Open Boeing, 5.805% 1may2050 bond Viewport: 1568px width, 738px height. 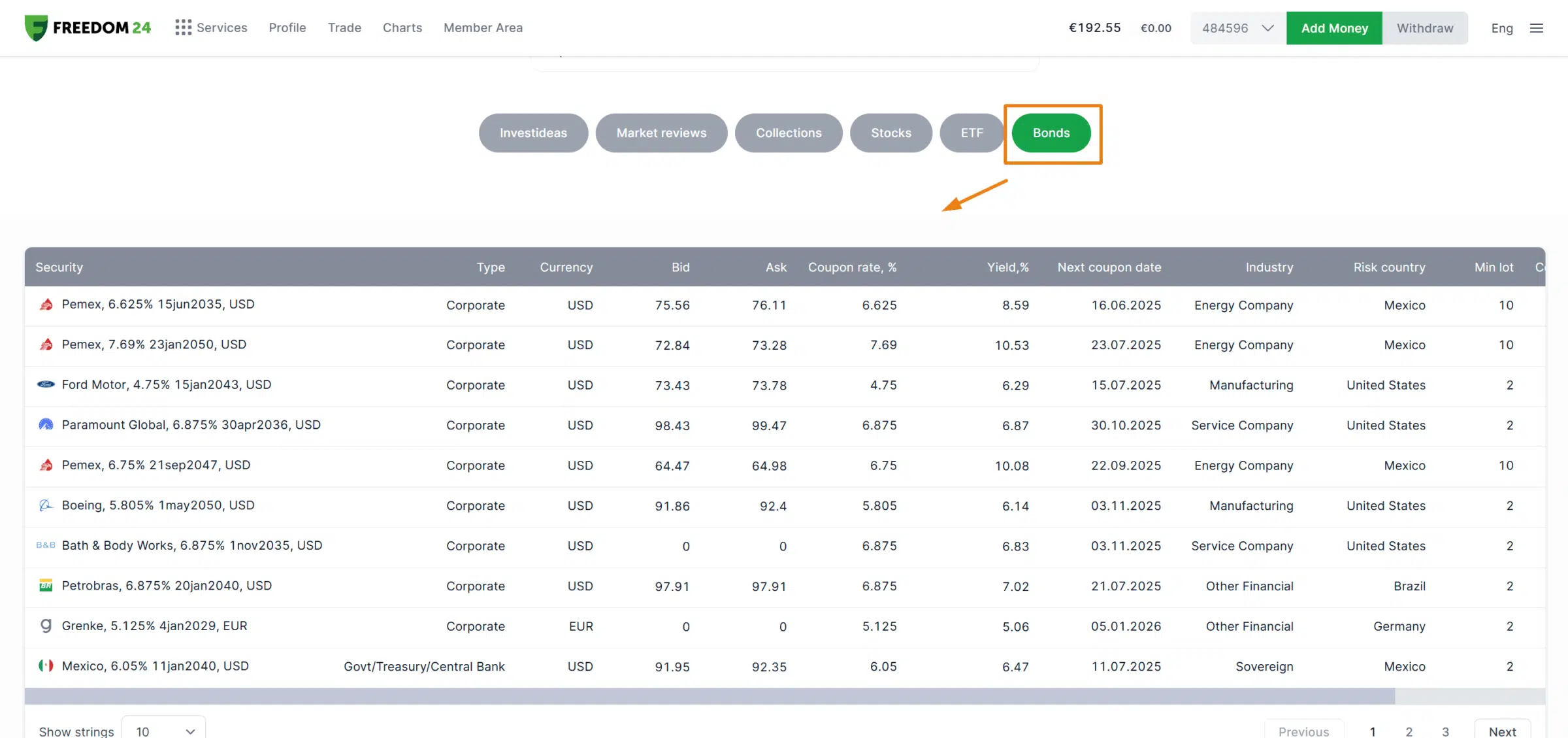(158, 505)
